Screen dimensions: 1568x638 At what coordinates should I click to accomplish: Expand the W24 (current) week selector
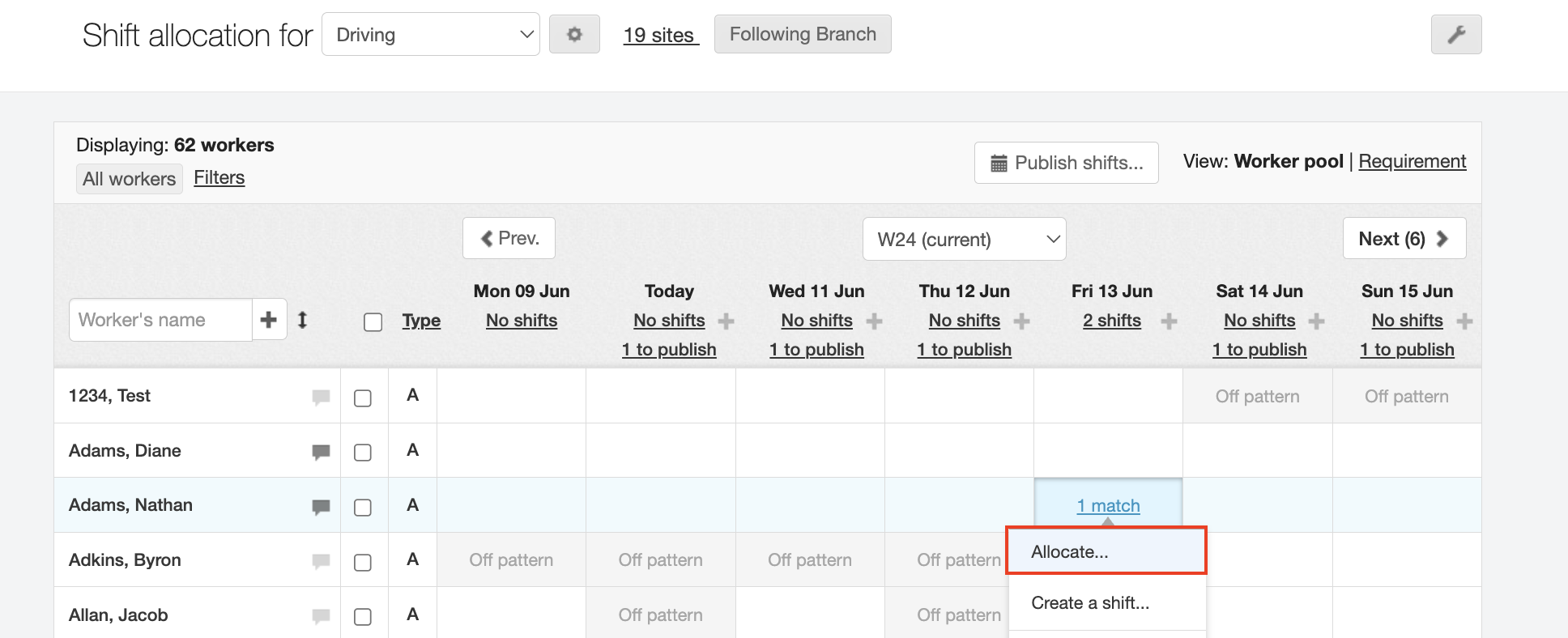964,240
